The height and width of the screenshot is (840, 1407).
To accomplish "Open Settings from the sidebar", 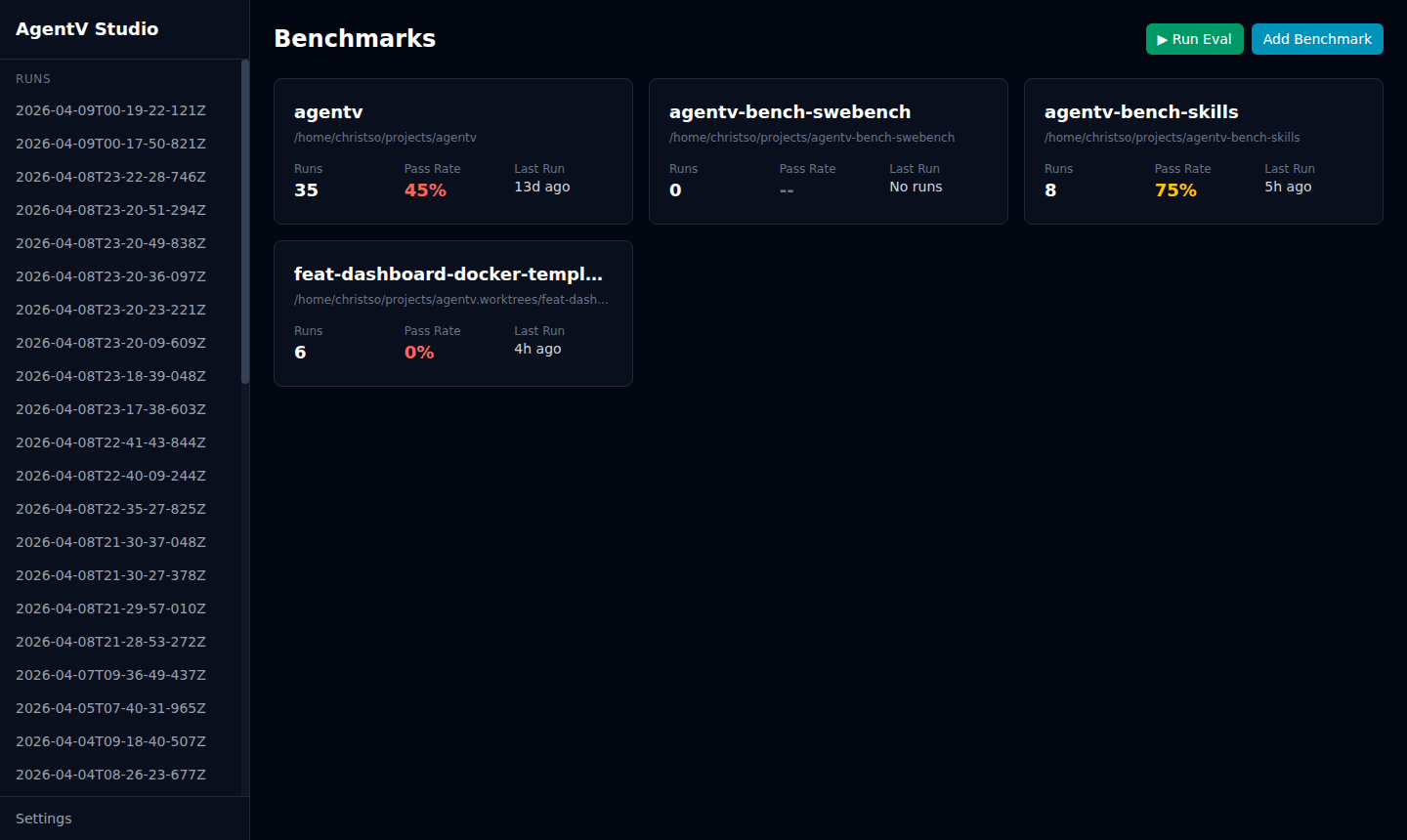I will tap(43, 819).
